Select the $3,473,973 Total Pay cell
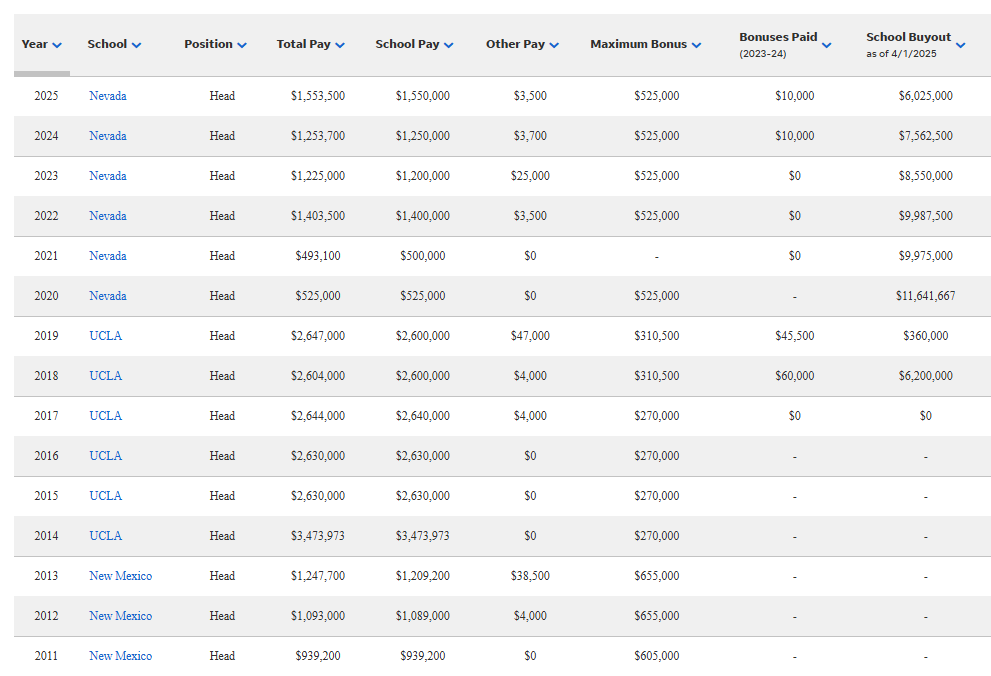The height and width of the screenshot is (676, 991). coord(318,536)
